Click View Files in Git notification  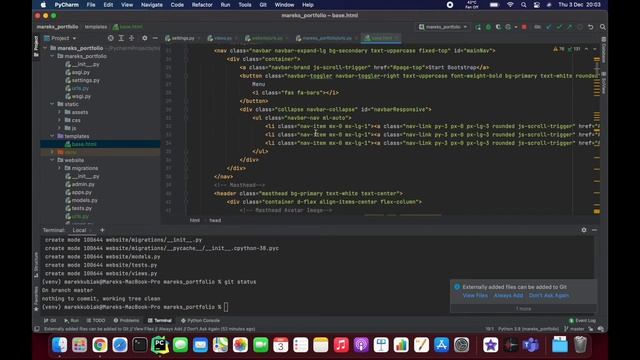[475, 295]
